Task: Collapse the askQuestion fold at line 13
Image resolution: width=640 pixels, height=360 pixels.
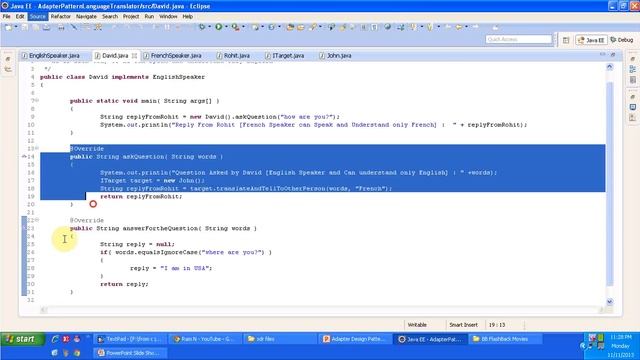Action: [37, 148]
